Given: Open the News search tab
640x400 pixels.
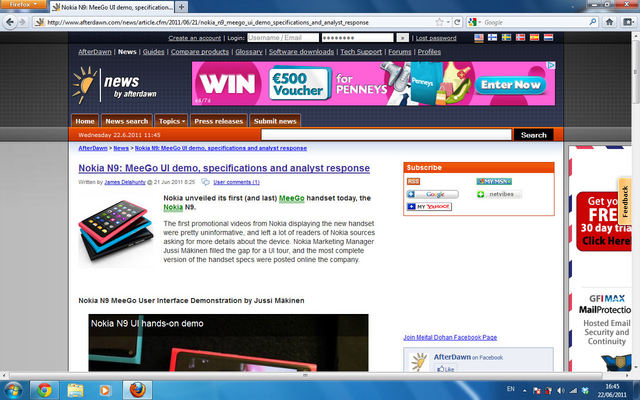Looking at the screenshot, I should (x=127, y=121).
